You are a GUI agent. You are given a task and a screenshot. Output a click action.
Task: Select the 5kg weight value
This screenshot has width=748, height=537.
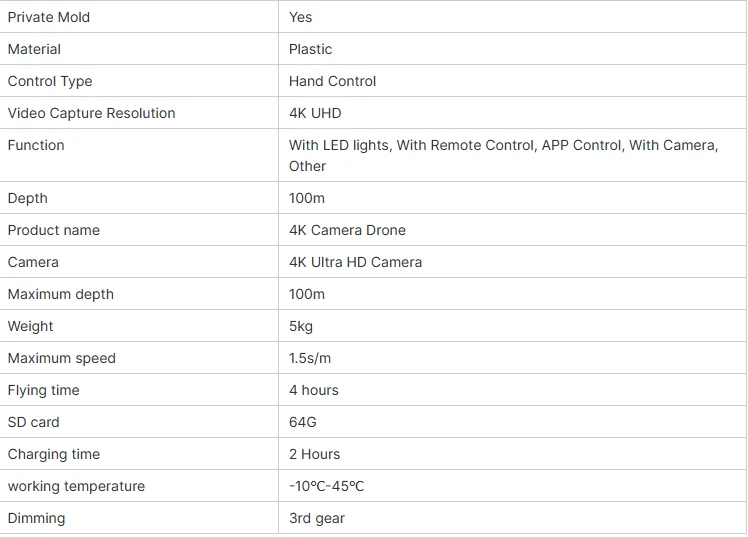click(301, 326)
